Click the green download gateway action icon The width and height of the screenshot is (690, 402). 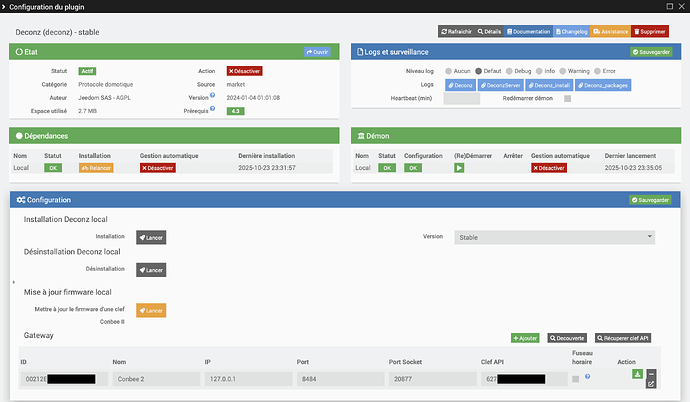[x=637, y=374]
